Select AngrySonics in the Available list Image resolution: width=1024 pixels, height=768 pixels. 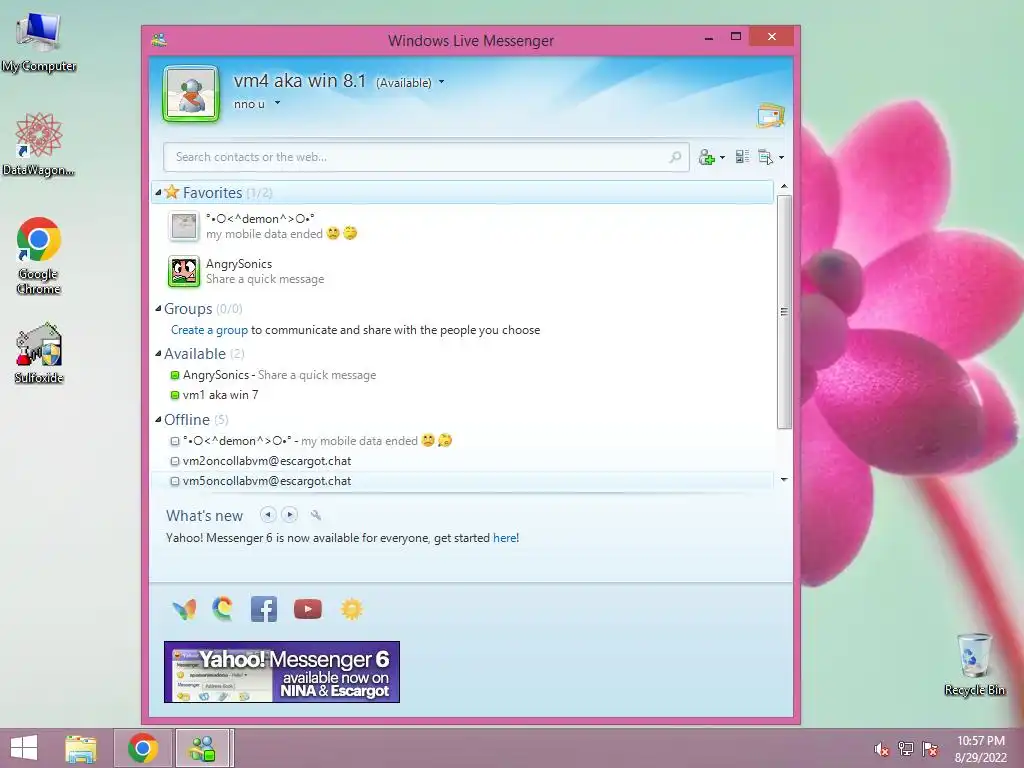pyautogui.click(x=462, y=375)
